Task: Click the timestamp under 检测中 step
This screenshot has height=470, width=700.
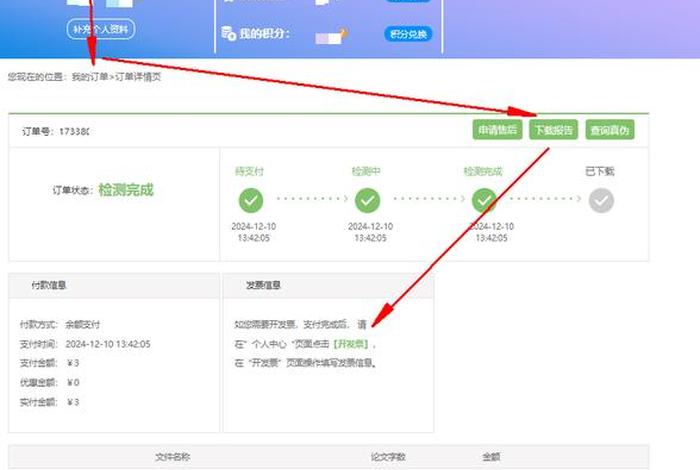Action: click(371, 232)
